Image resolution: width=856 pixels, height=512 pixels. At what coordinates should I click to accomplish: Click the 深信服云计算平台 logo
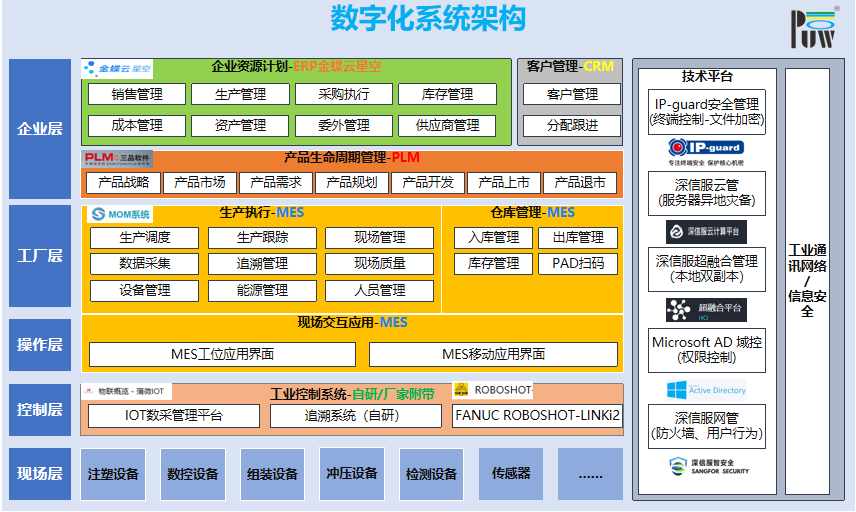[706, 232]
